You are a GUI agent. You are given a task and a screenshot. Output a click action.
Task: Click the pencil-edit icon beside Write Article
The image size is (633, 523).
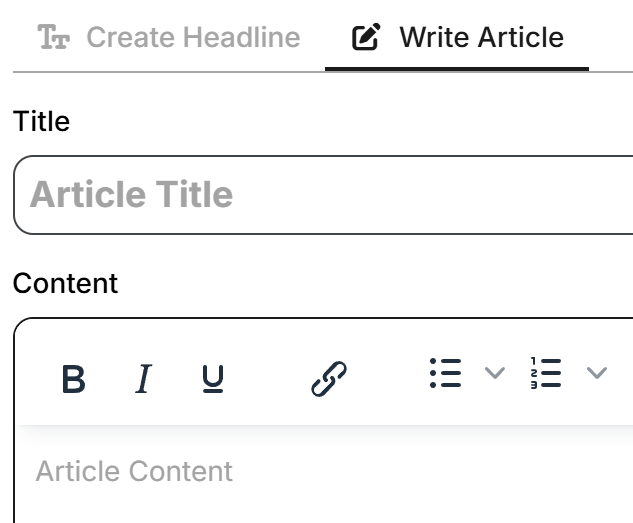(x=367, y=38)
